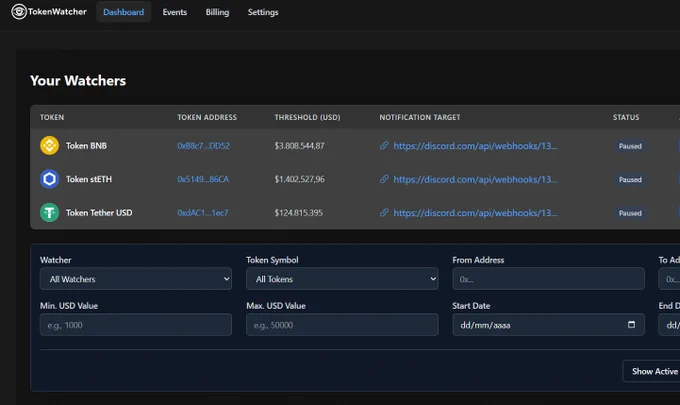This screenshot has height=405, width=680.
Task: Go to the Events tab
Action: click(175, 12)
